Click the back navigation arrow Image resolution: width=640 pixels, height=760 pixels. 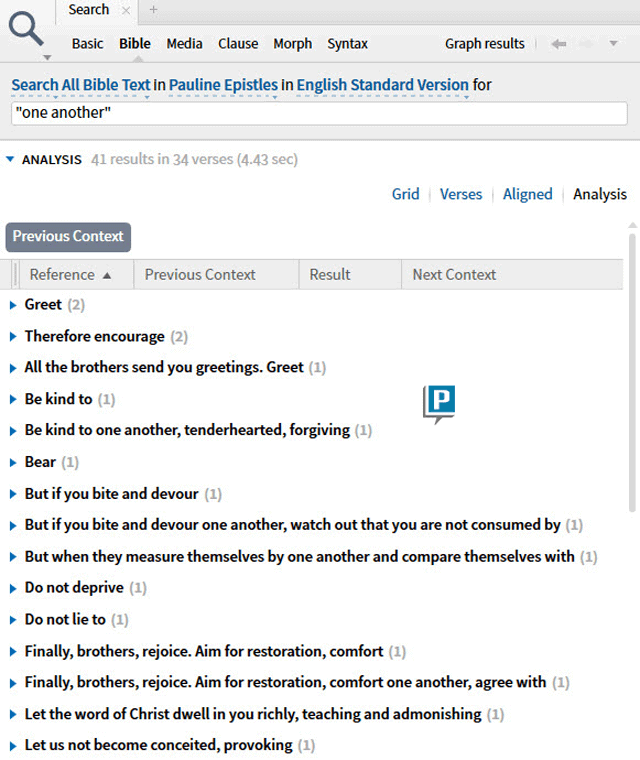pyautogui.click(x=559, y=44)
